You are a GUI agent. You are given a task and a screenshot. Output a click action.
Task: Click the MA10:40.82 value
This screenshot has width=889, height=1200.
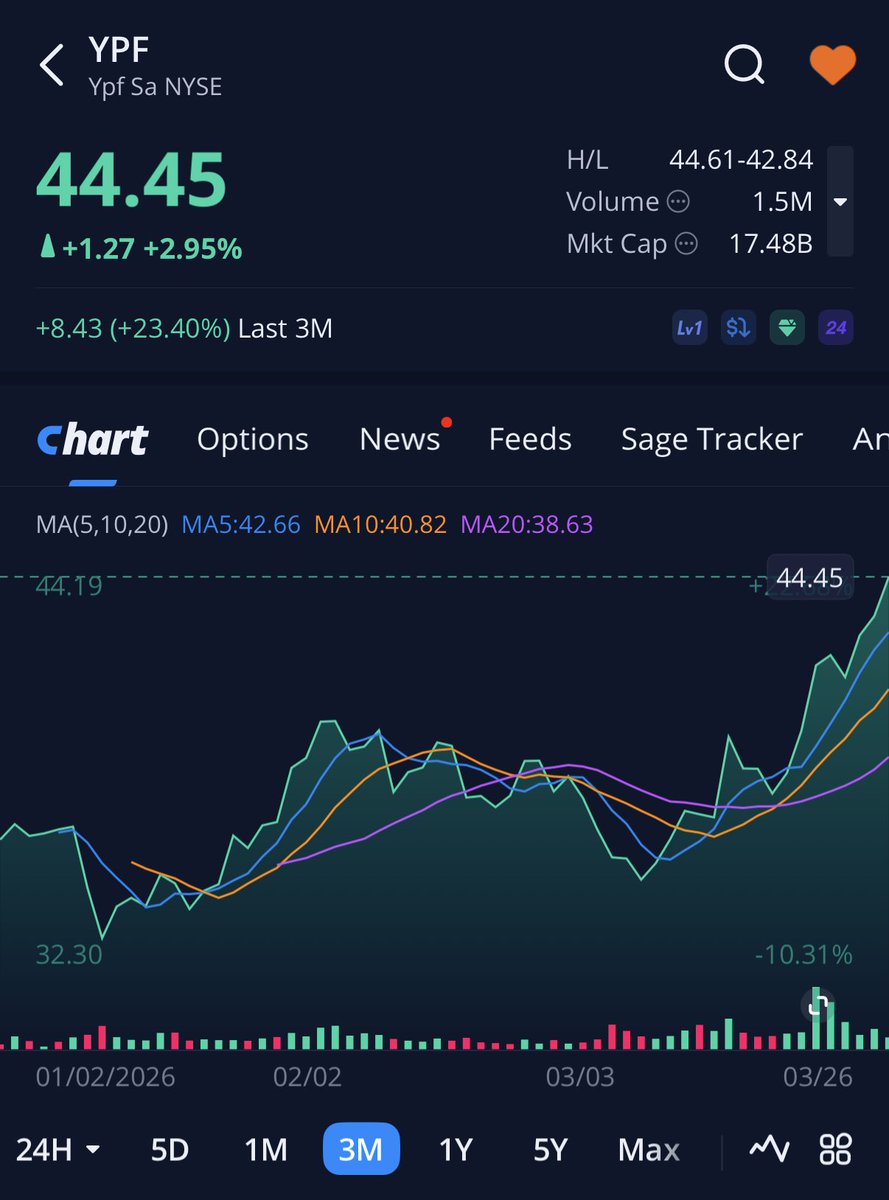380,524
